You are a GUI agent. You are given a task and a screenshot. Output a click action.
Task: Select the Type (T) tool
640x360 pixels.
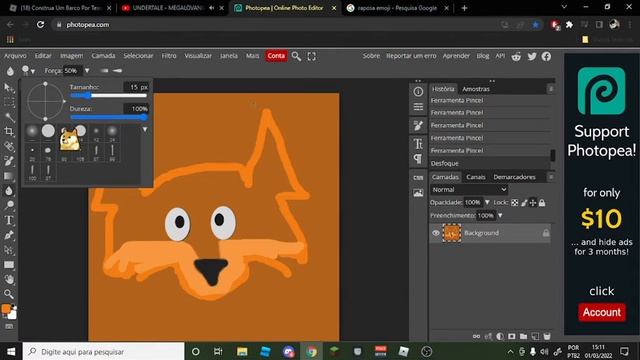[x=9, y=220]
